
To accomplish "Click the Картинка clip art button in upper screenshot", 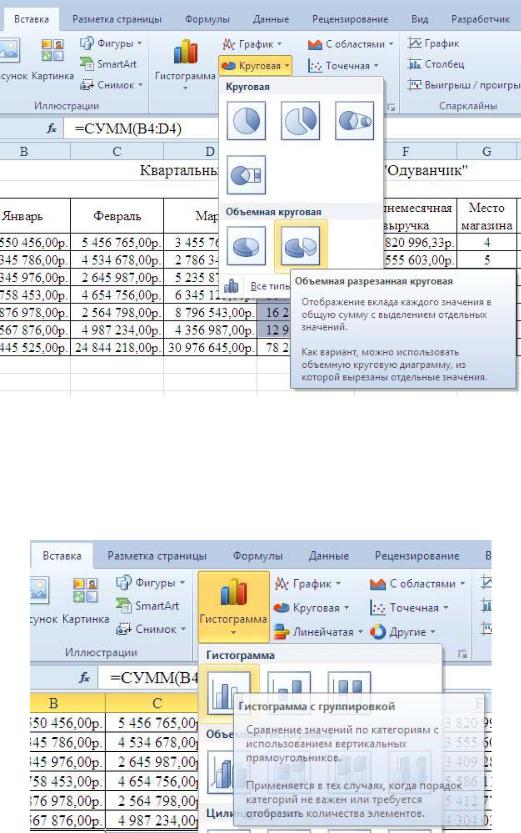I will coord(52,60).
